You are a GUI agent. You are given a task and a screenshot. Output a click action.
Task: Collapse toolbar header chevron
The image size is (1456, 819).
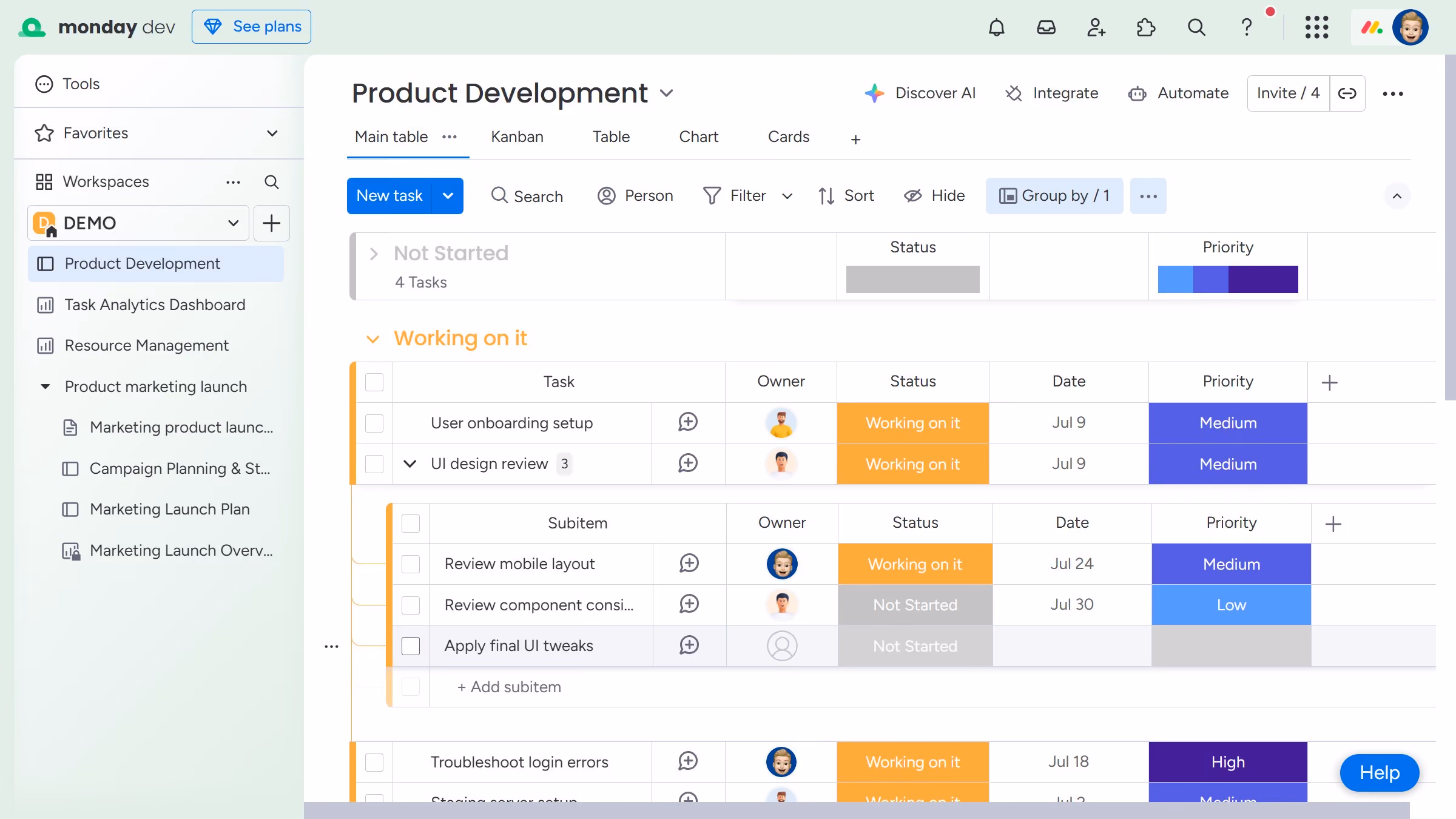tap(1397, 196)
